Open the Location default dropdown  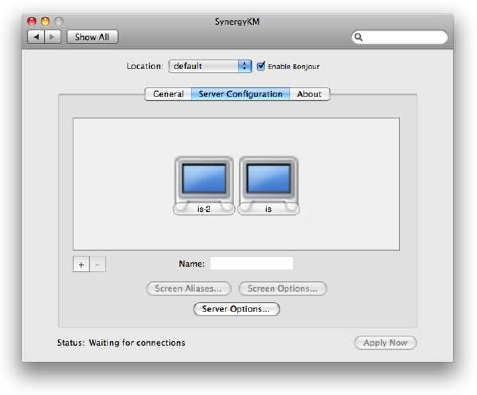[210, 66]
